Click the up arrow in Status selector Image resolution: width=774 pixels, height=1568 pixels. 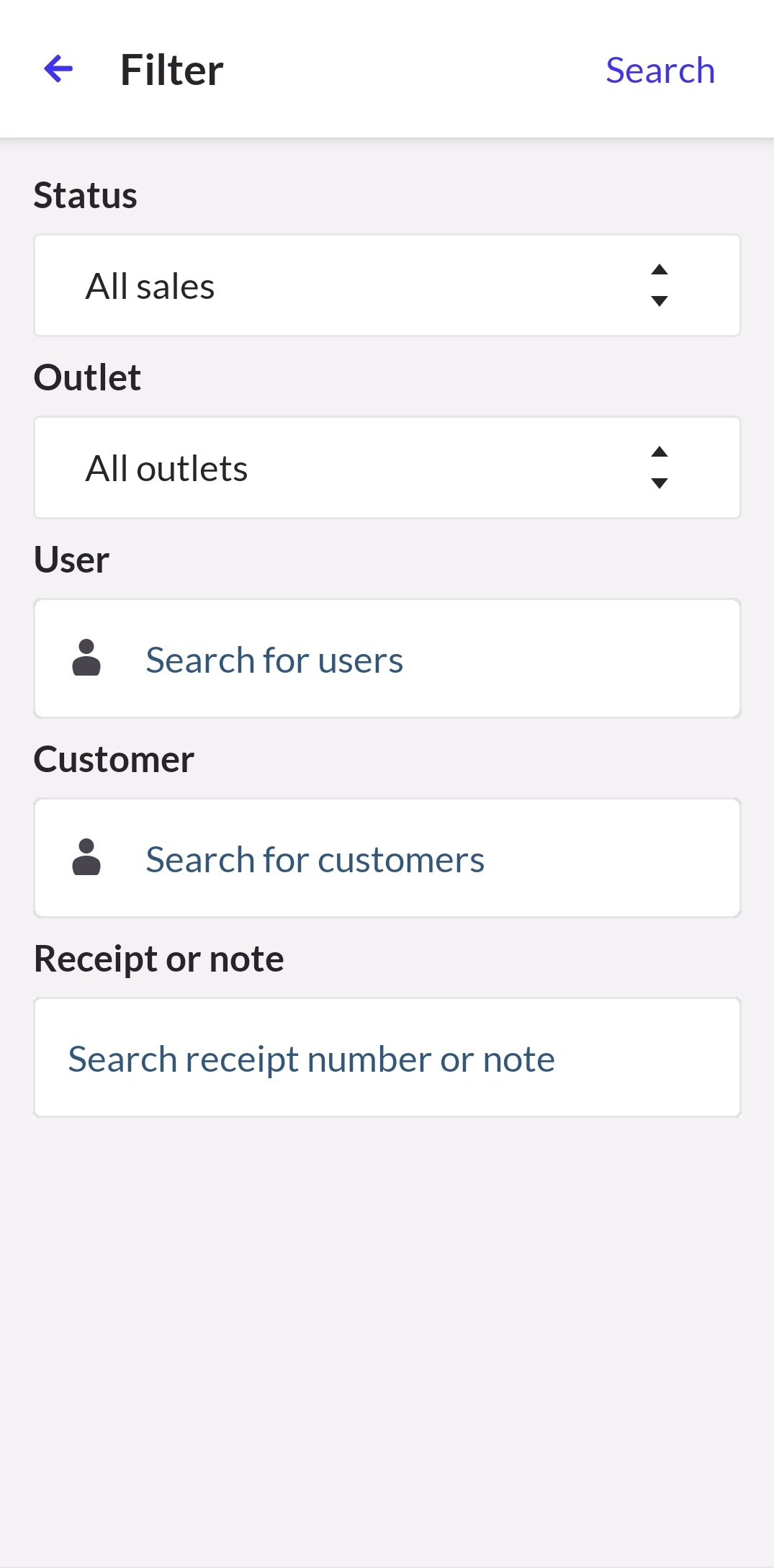click(x=659, y=270)
